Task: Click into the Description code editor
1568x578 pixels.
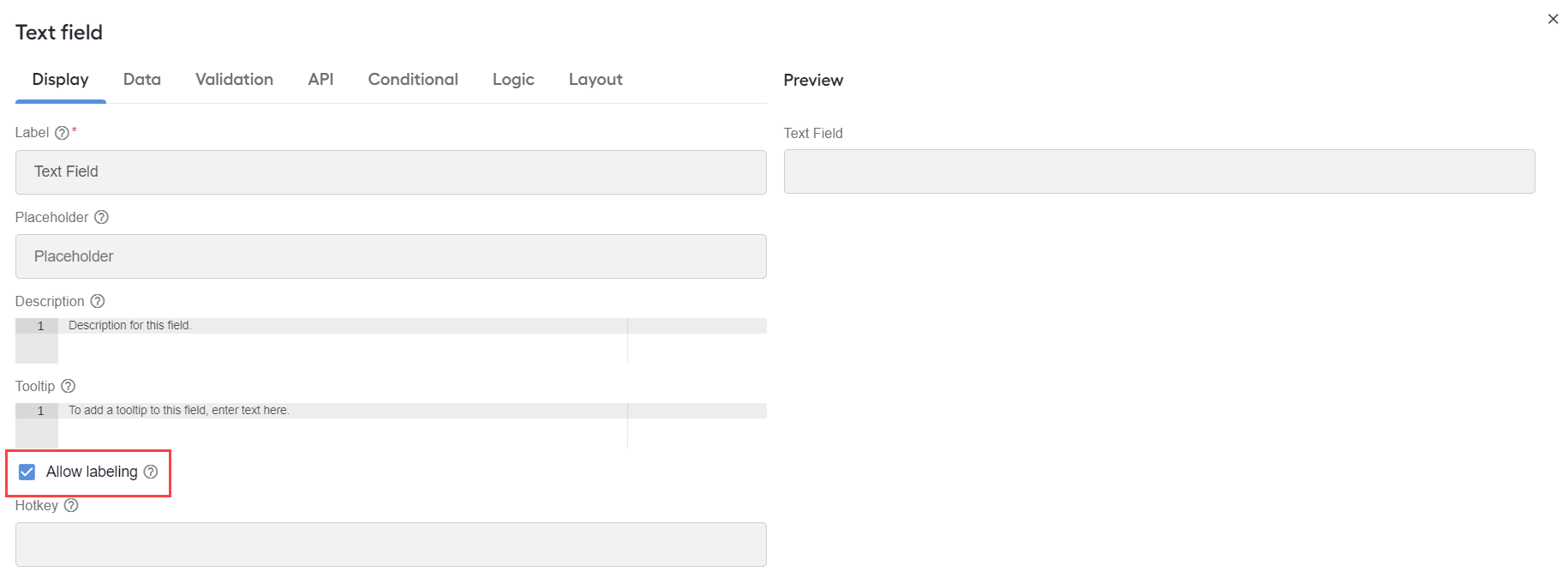Action: 391,340
